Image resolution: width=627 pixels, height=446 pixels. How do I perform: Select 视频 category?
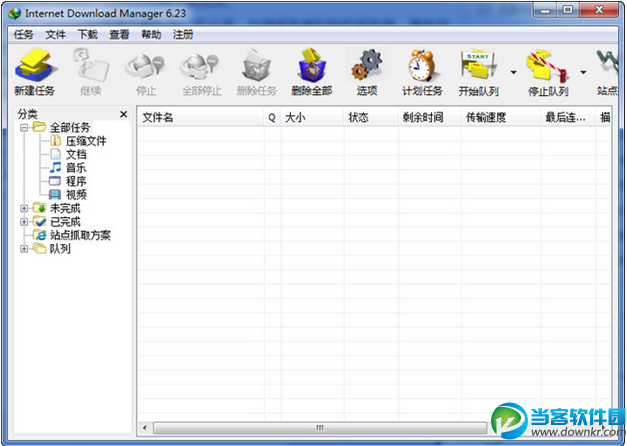[76, 195]
